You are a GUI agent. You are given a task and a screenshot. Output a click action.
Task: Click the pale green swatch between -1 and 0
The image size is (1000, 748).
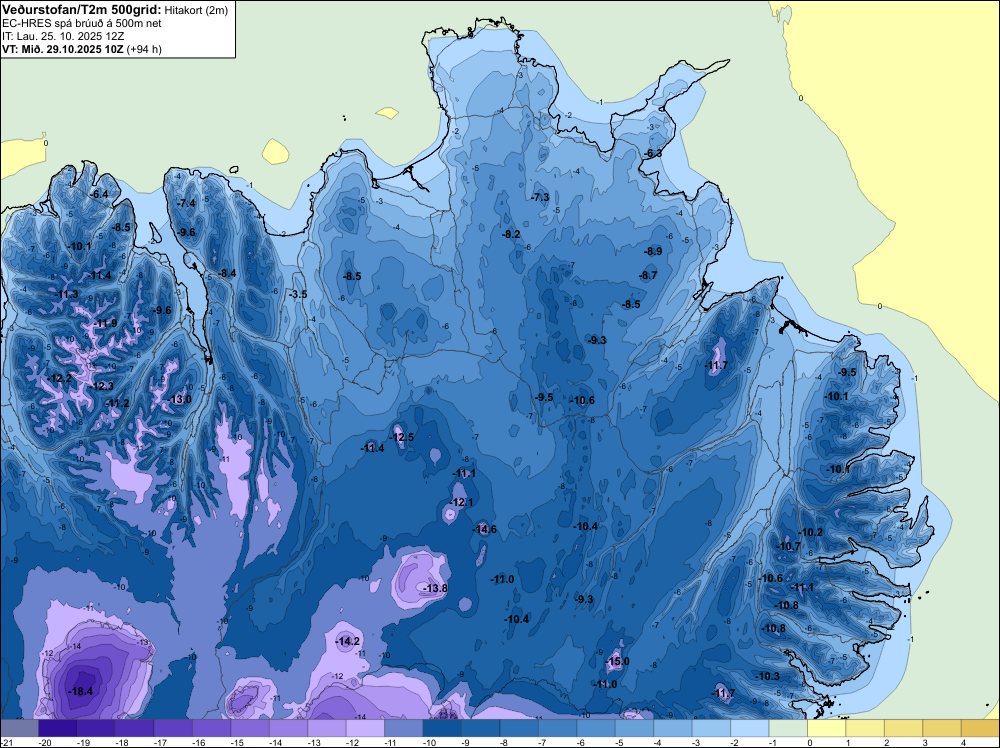[788, 728]
